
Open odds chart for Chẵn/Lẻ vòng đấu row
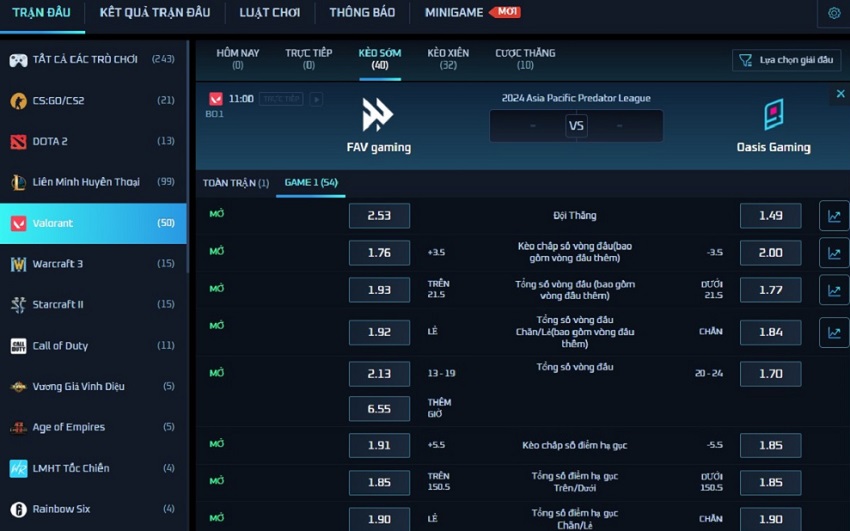pyautogui.click(x=834, y=332)
